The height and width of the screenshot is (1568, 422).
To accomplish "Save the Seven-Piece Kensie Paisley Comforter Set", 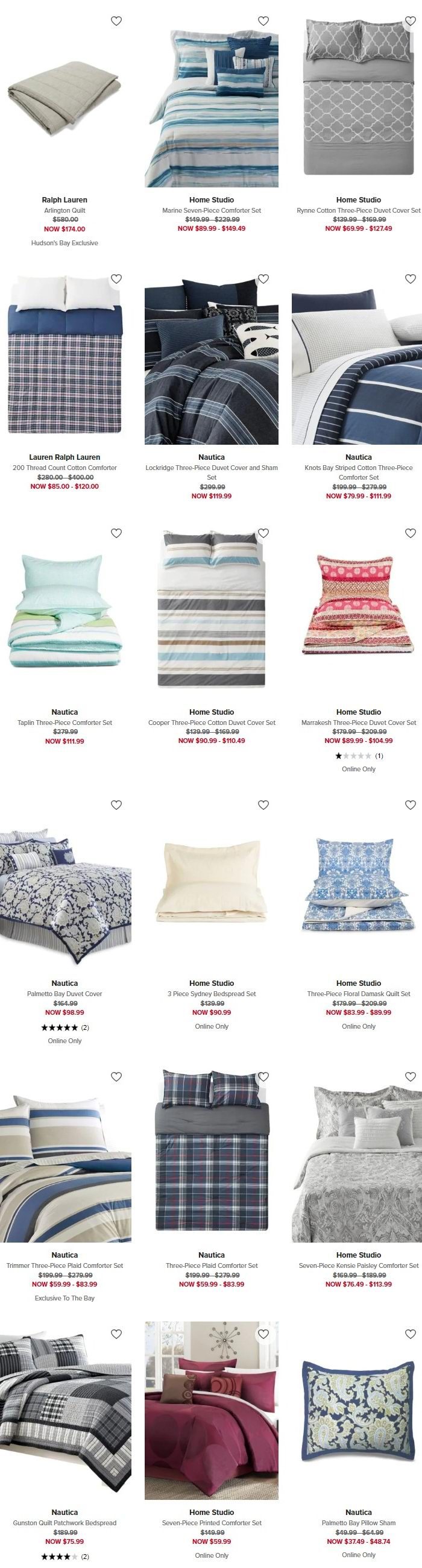I will coord(411,1077).
